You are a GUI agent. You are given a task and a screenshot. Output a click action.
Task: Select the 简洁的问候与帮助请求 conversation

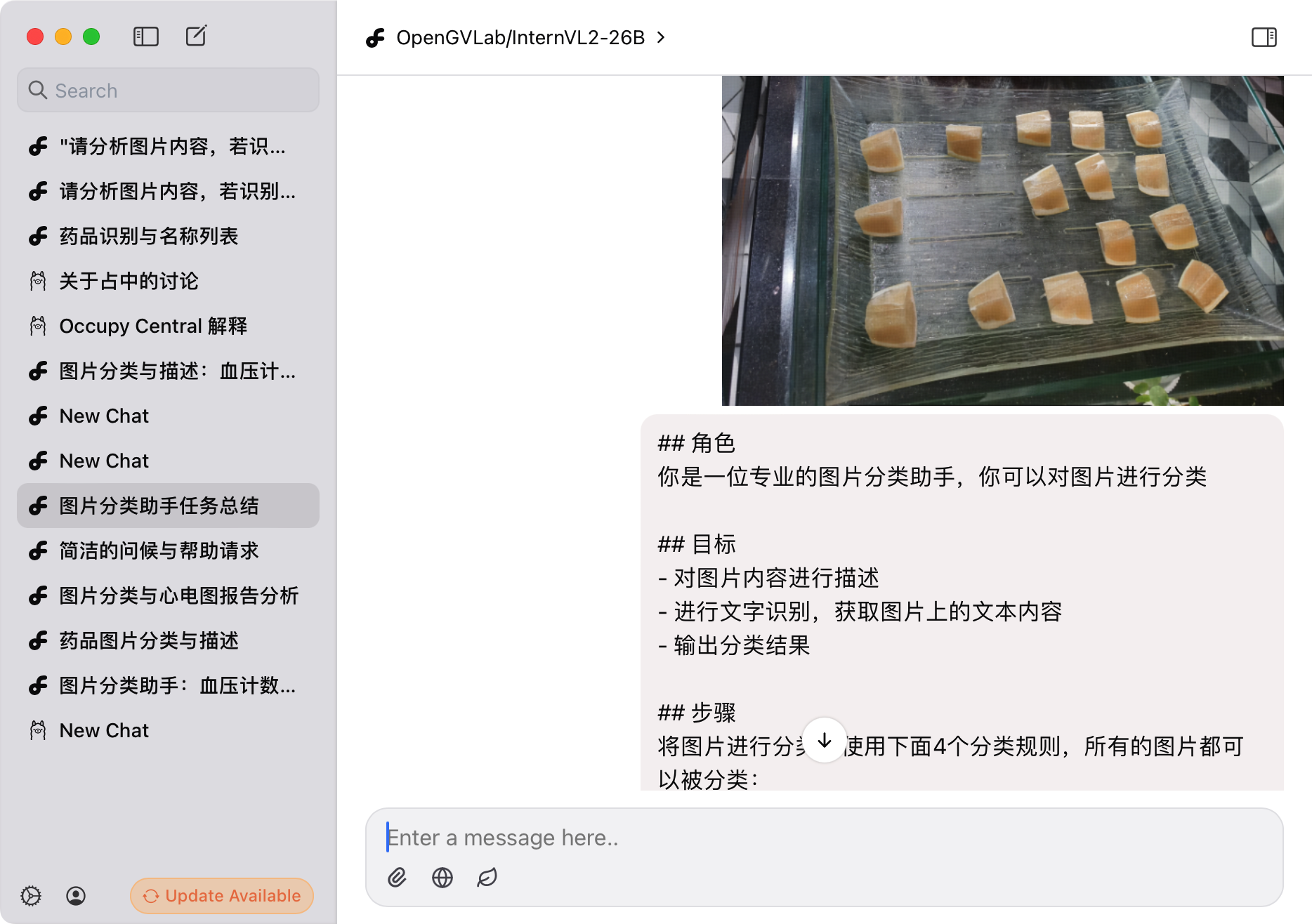(168, 550)
